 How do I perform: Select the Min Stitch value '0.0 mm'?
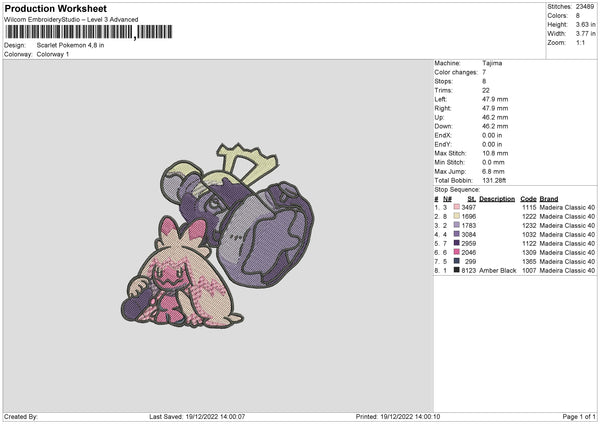click(x=493, y=162)
